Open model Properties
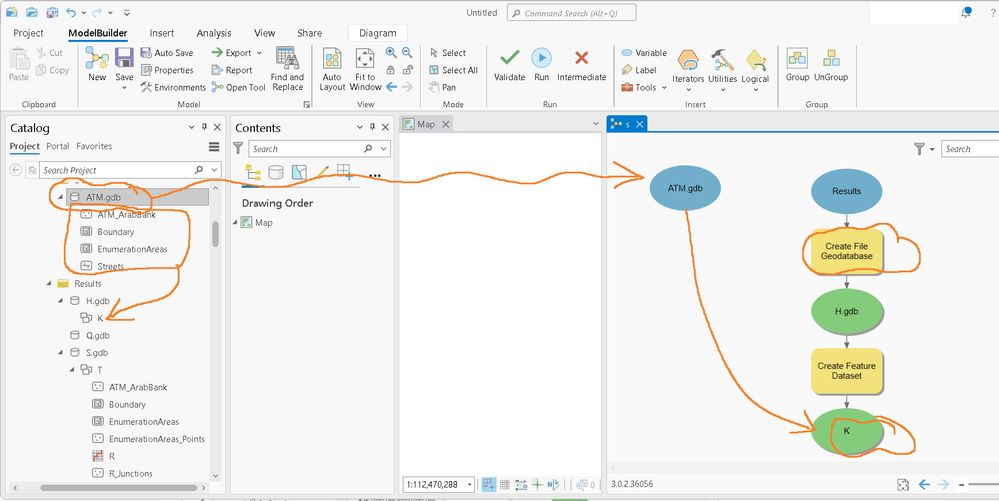This screenshot has width=999, height=501. point(167,70)
